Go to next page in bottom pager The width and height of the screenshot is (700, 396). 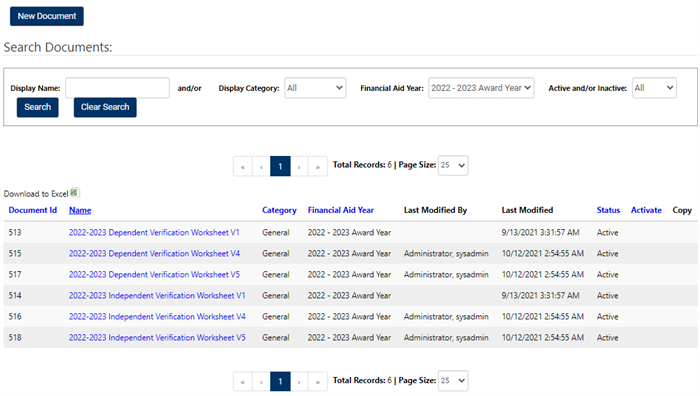pyautogui.click(x=299, y=382)
